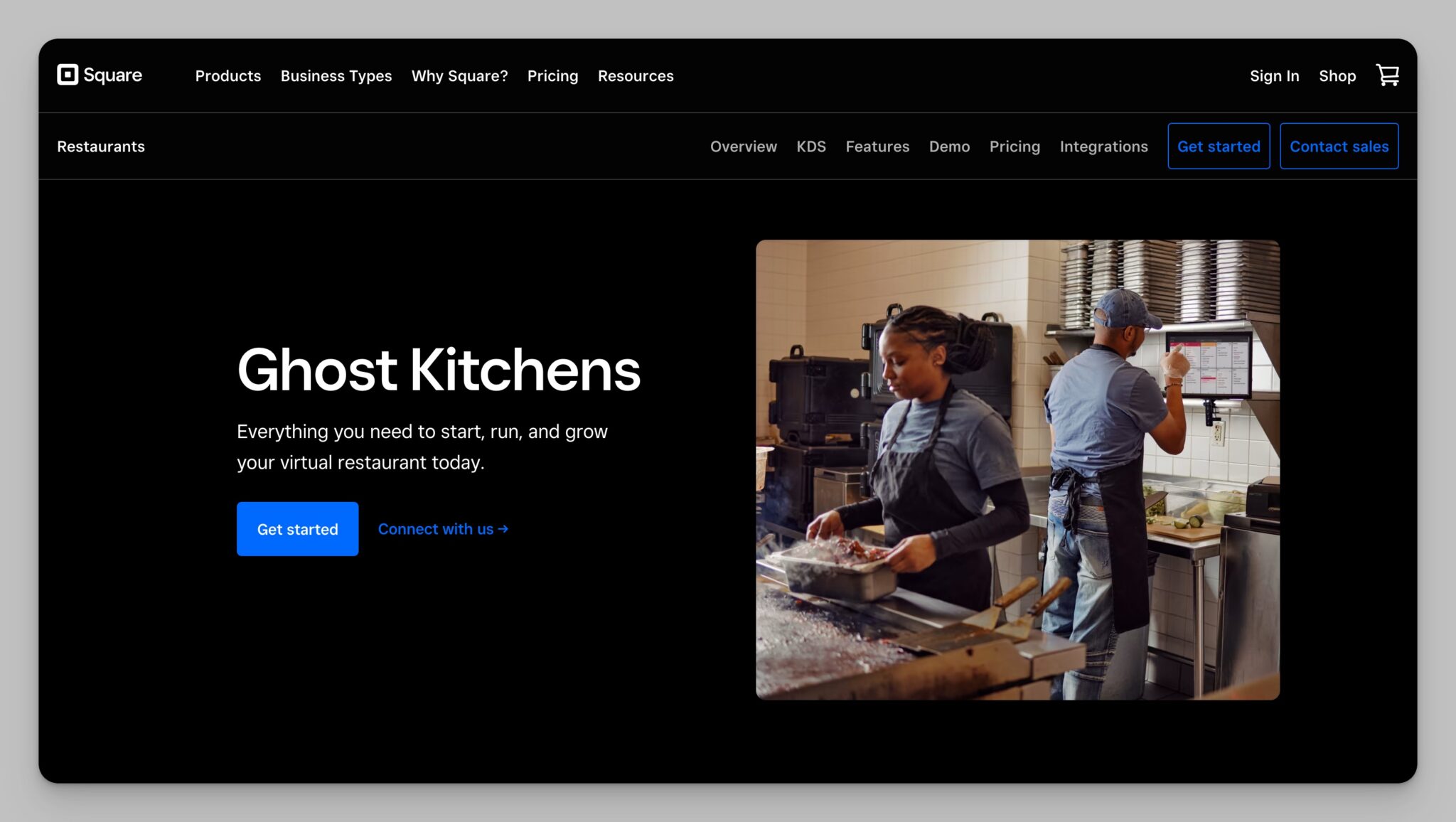Select the Demo sub-navigation tab
Viewport: 1456px width, 822px height.
pyautogui.click(x=949, y=146)
